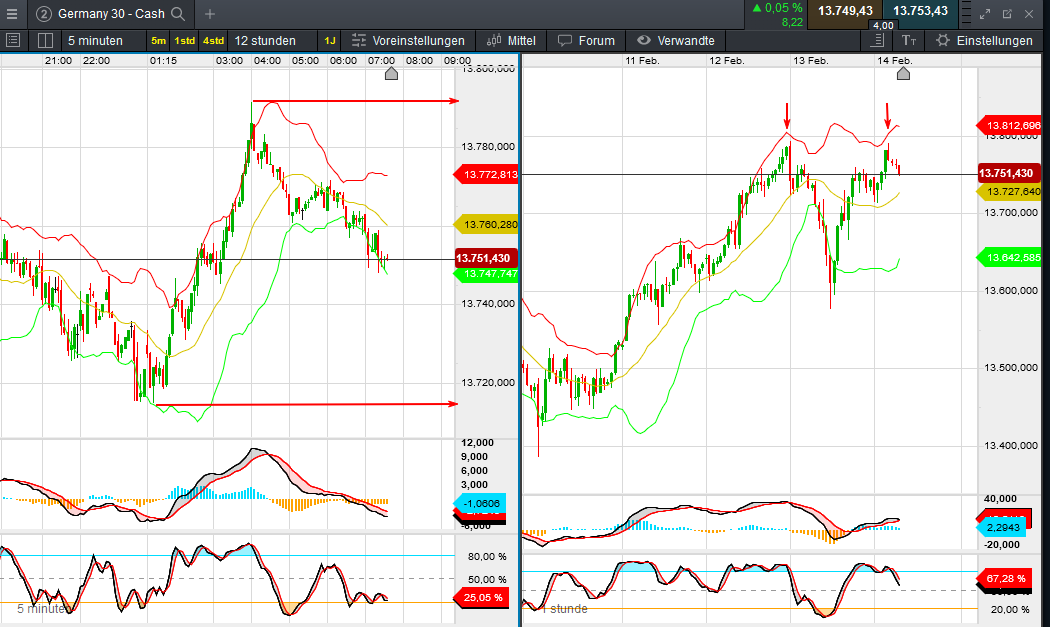Select the 1J range shortcut

coord(330,41)
